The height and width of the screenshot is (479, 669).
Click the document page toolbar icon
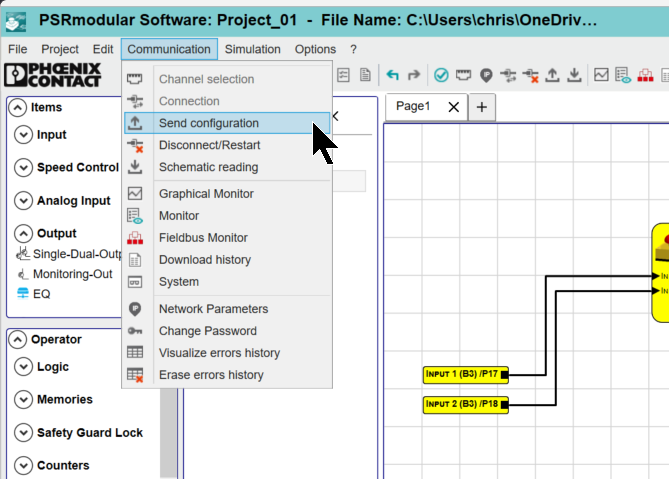[x=365, y=75]
